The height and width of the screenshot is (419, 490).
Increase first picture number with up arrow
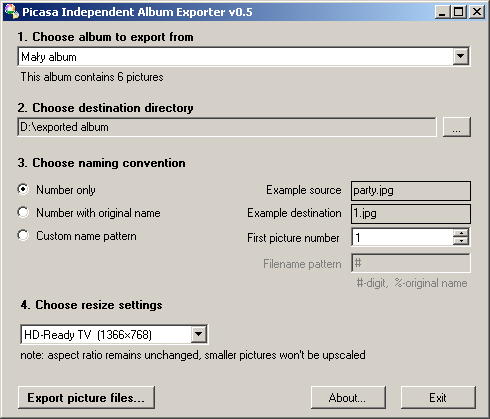click(x=461, y=233)
